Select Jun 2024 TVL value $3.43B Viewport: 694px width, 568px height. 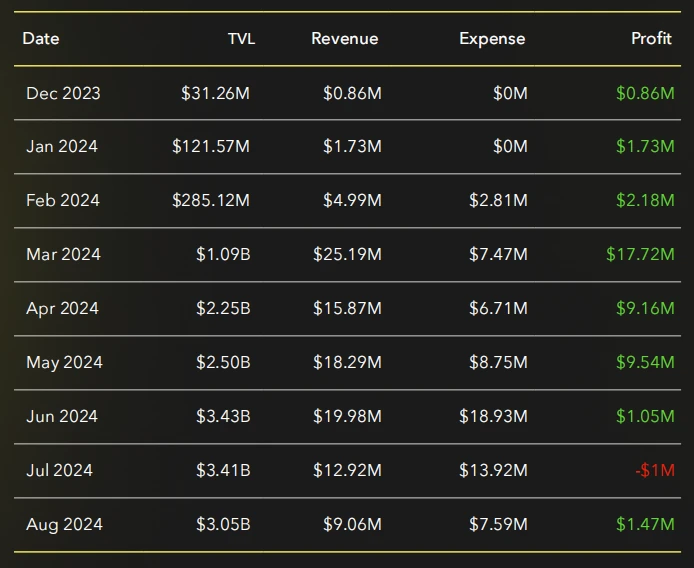[x=223, y=417]
